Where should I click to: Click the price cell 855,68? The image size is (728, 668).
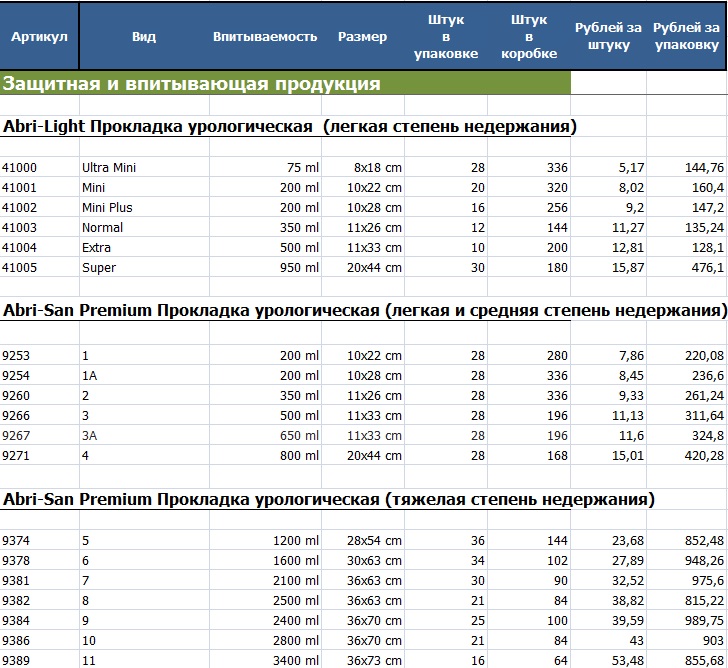point(687,660)
